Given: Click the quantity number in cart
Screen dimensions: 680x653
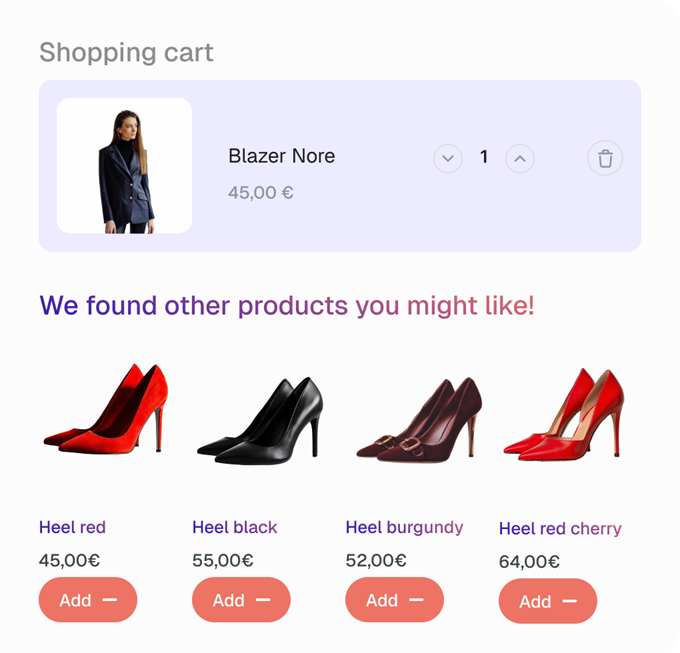Looking at the screenshot, I should pos(484,157).
